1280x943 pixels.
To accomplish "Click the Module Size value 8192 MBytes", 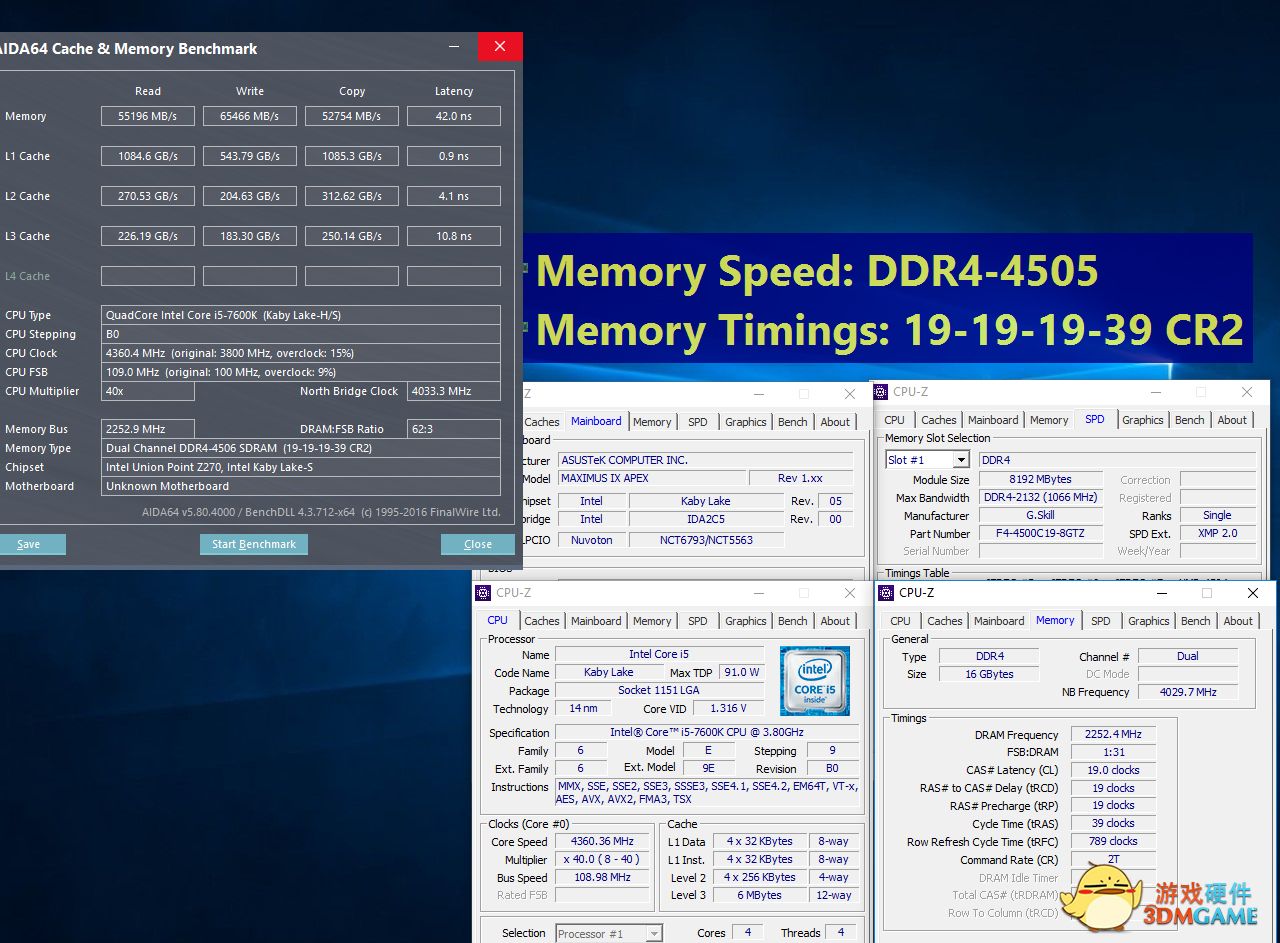I will point(1041,480).
